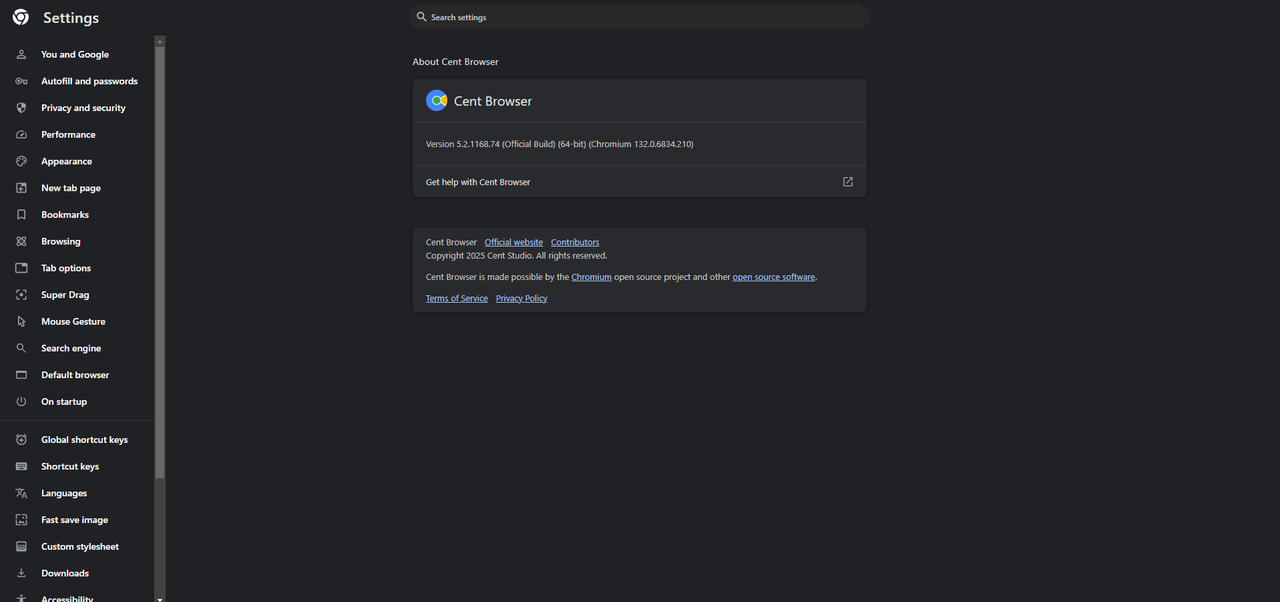This screenshot has width=1280, height=602.
Task: Click the sidebar scrollbar down arrow
Action: click(160, 597)
